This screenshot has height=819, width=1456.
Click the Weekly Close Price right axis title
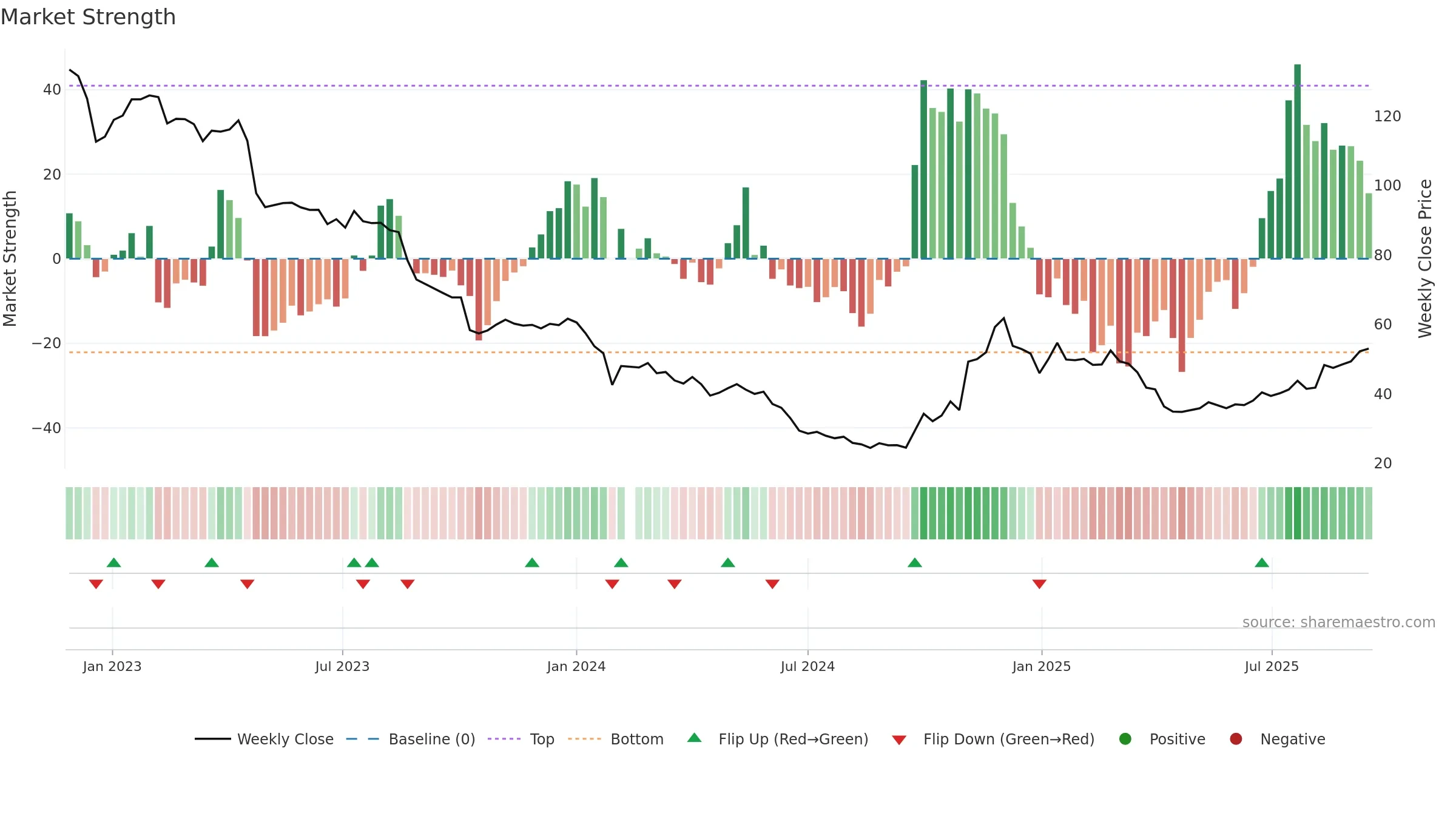point(1426,258)
